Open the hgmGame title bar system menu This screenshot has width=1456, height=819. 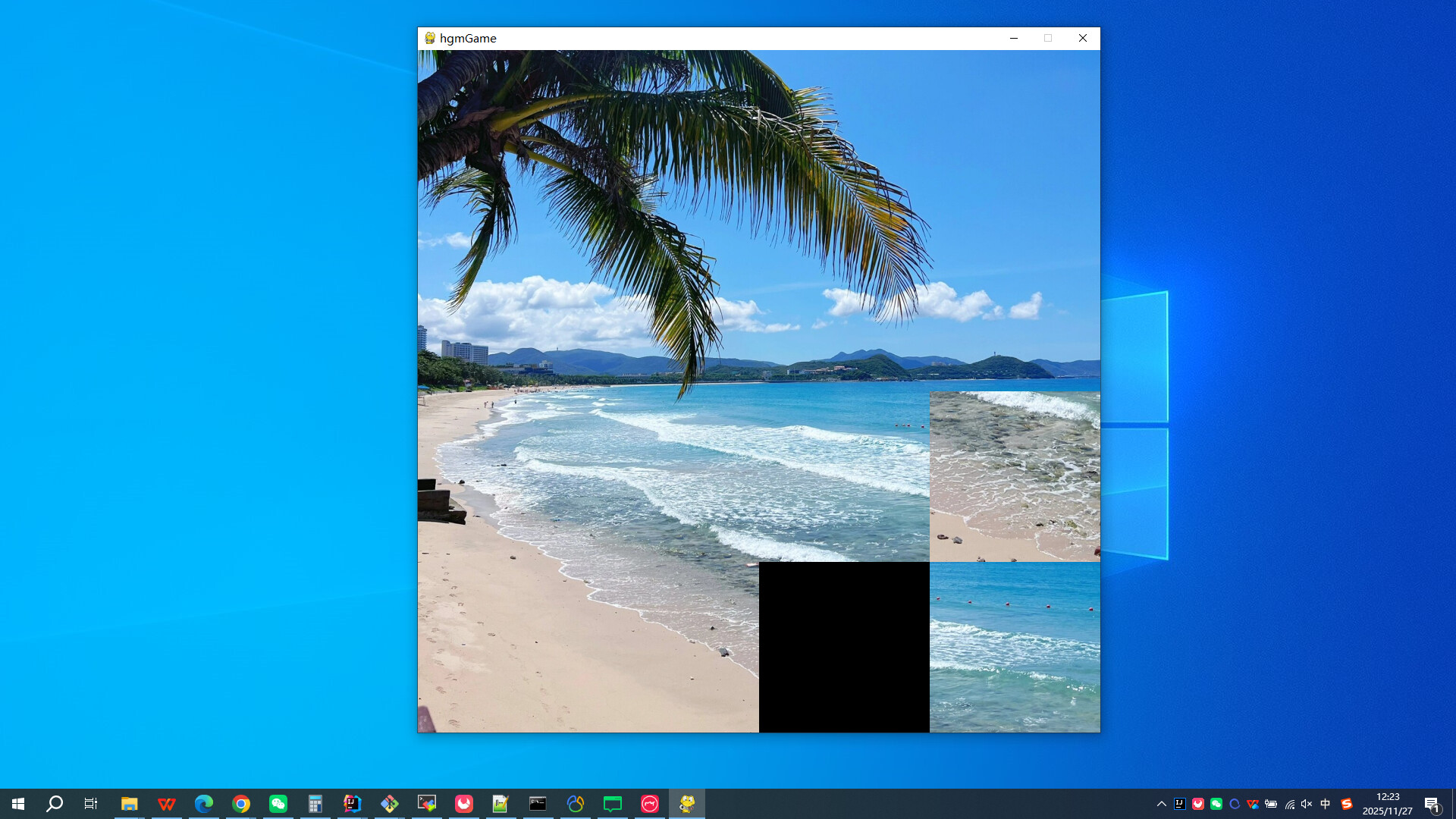pyautogui.click(x=429, y=38)
